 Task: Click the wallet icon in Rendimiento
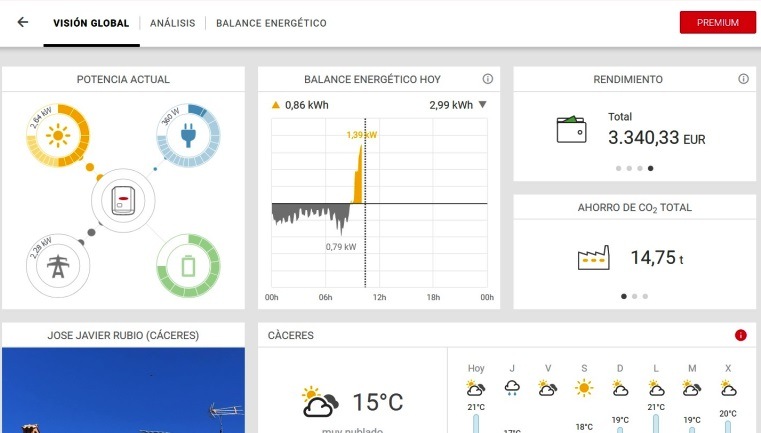pos(571,130)
